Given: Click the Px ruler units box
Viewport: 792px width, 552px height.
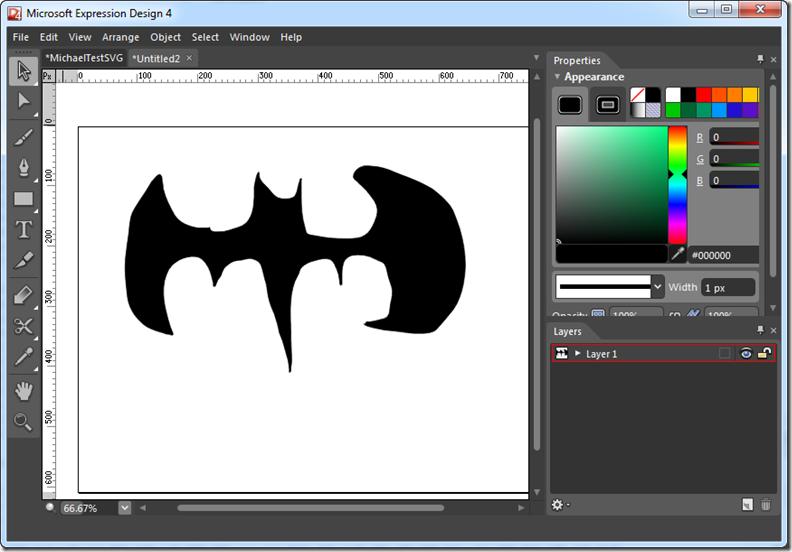Looking at the screenshot, I should coord(47,76).
